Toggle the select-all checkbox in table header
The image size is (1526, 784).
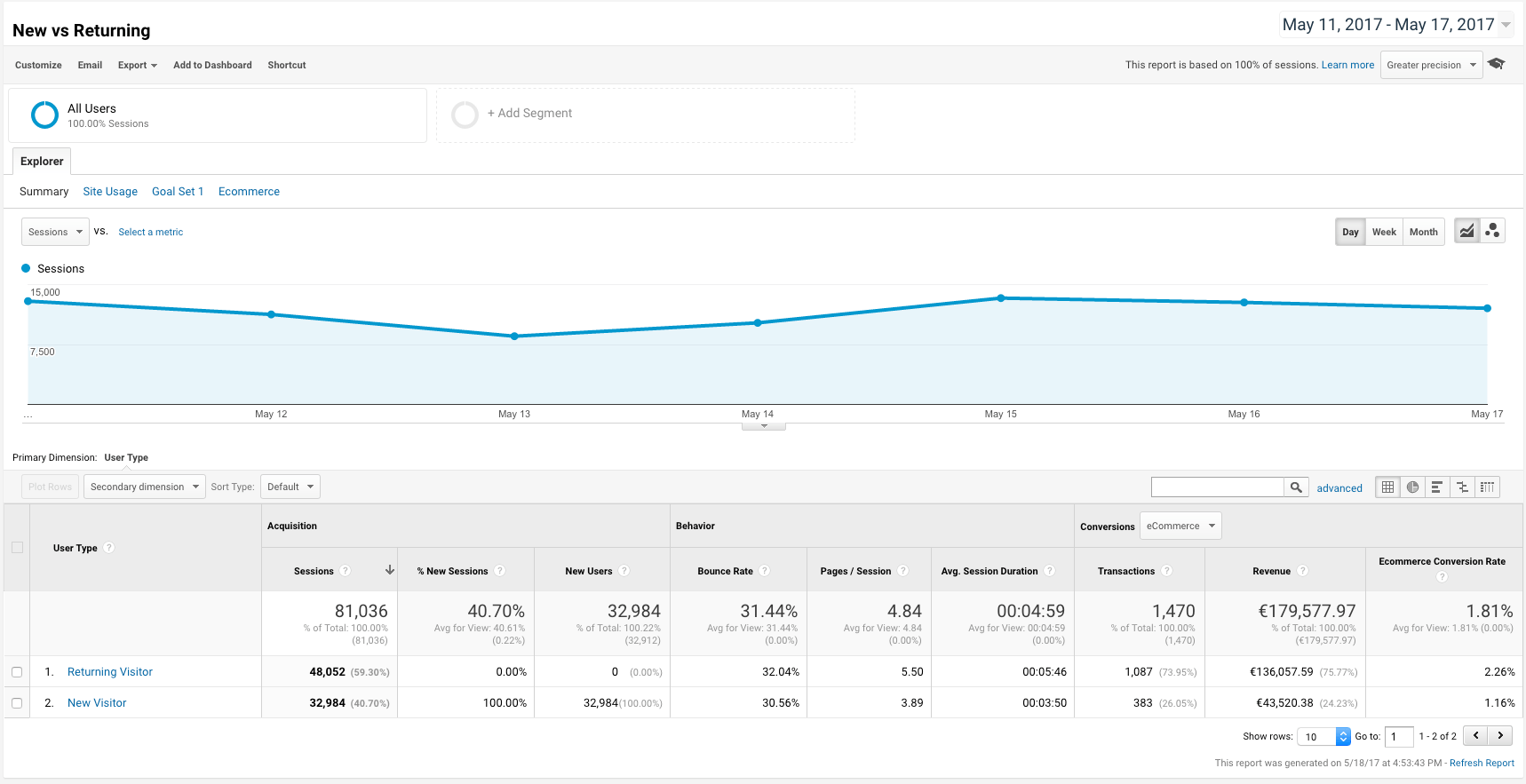click(17, 547)
